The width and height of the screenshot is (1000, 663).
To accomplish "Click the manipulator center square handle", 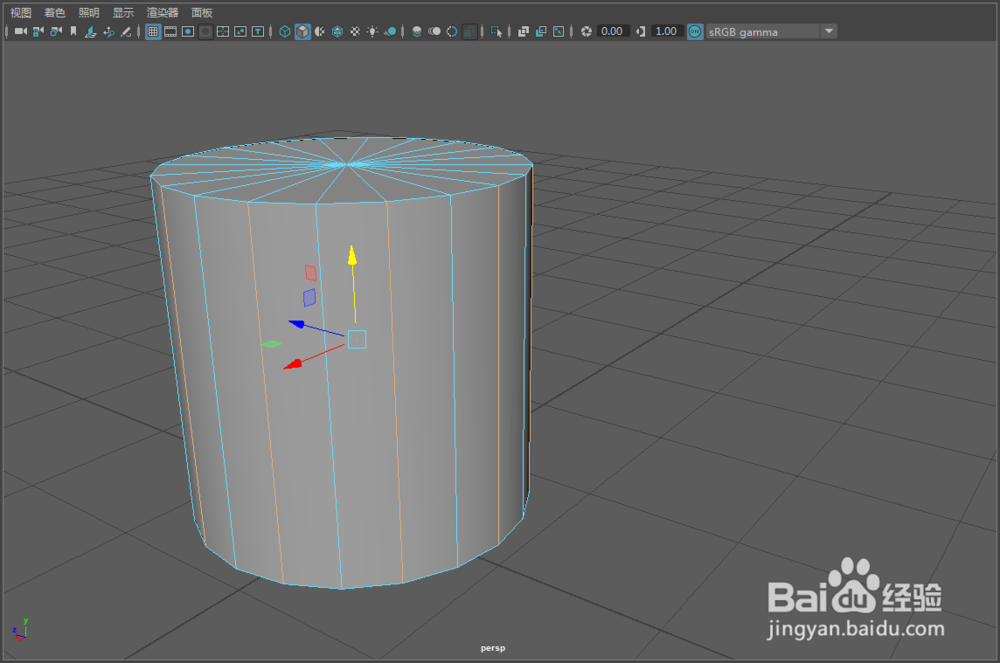I will pos(357,339).
